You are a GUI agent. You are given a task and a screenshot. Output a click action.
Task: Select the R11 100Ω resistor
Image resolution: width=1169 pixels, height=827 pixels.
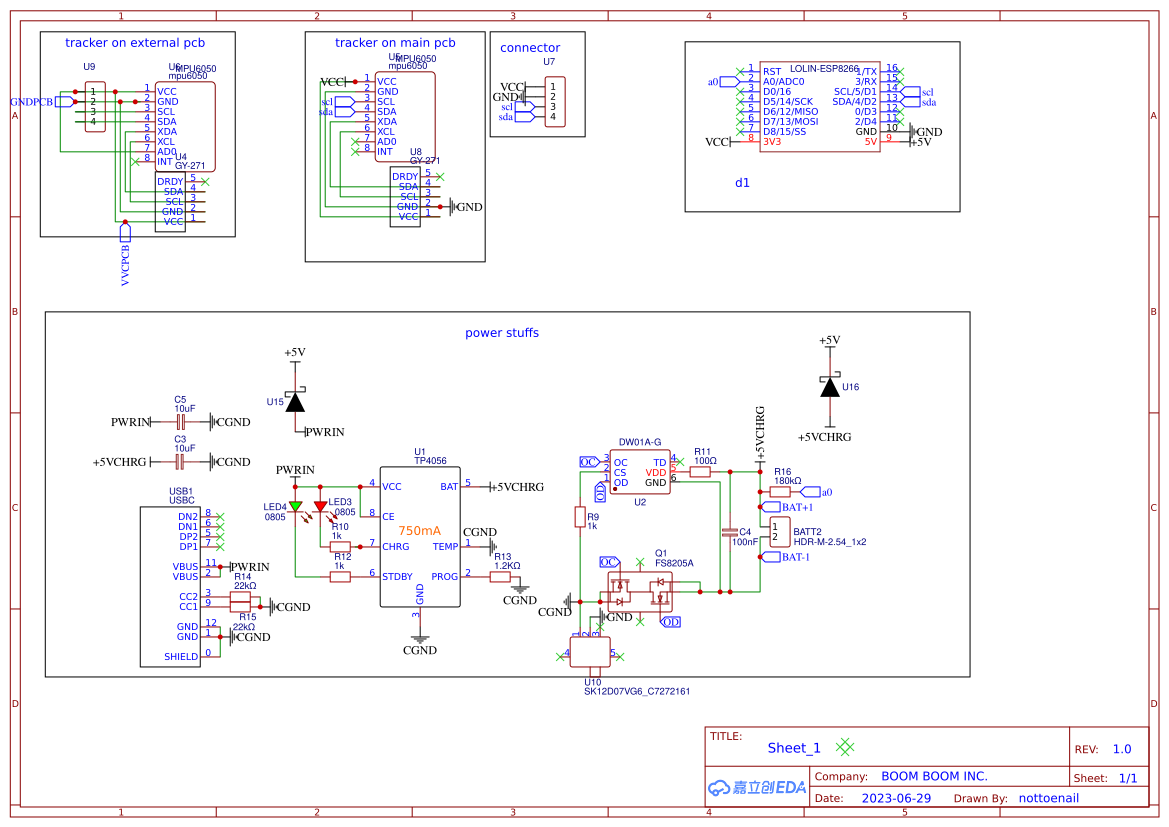(701, 471)
